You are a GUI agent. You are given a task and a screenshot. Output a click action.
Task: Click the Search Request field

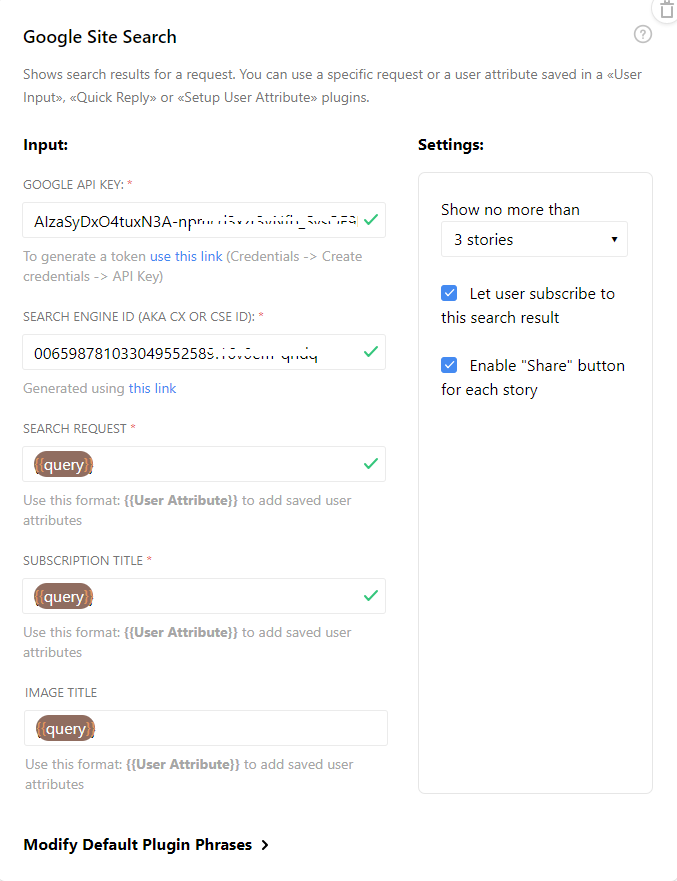tap(204, 464)
